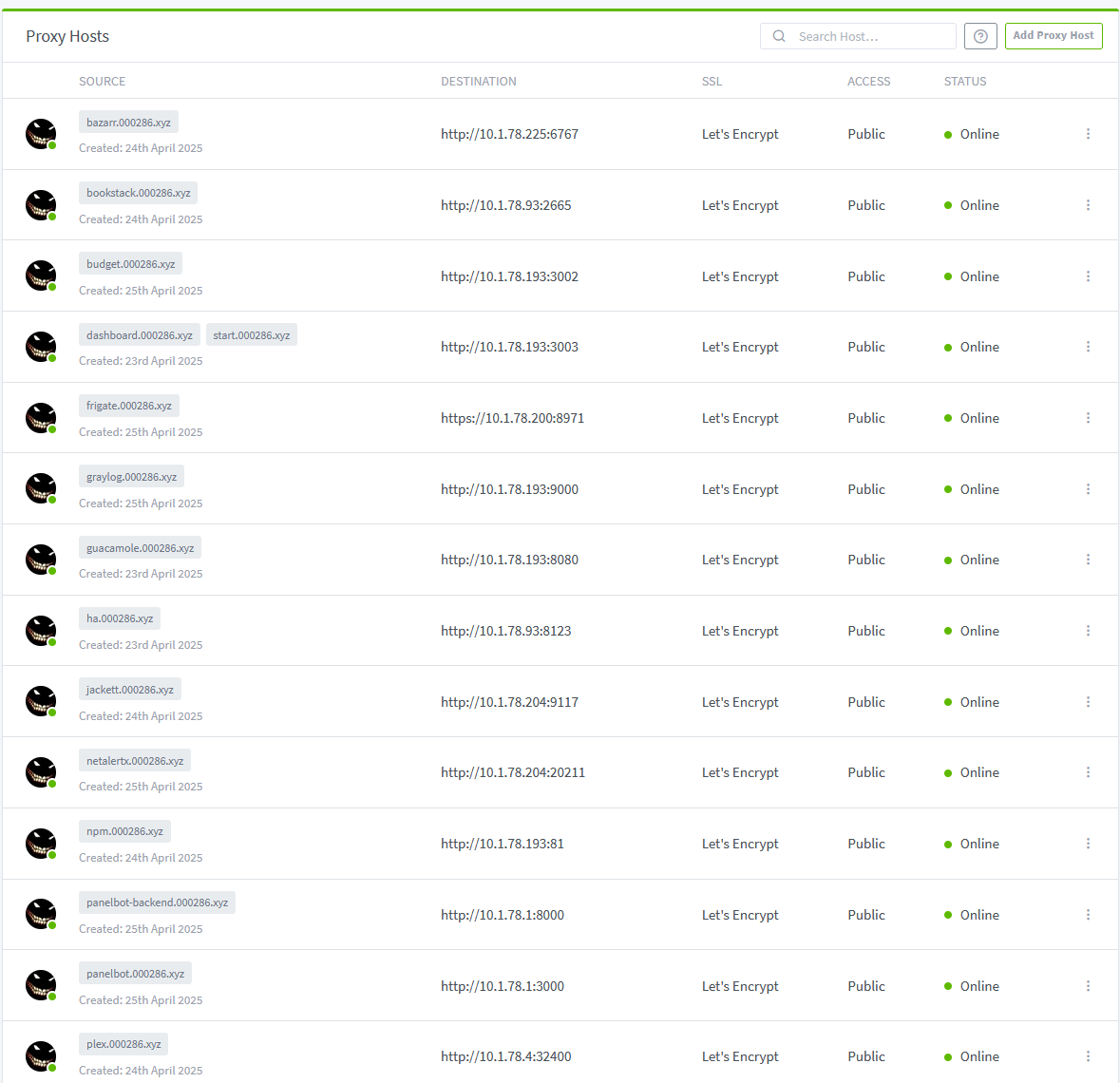Open three-dot menu for budget.000286.xyz
Screen dimensions: 1120x1083
coord(1088,276)
